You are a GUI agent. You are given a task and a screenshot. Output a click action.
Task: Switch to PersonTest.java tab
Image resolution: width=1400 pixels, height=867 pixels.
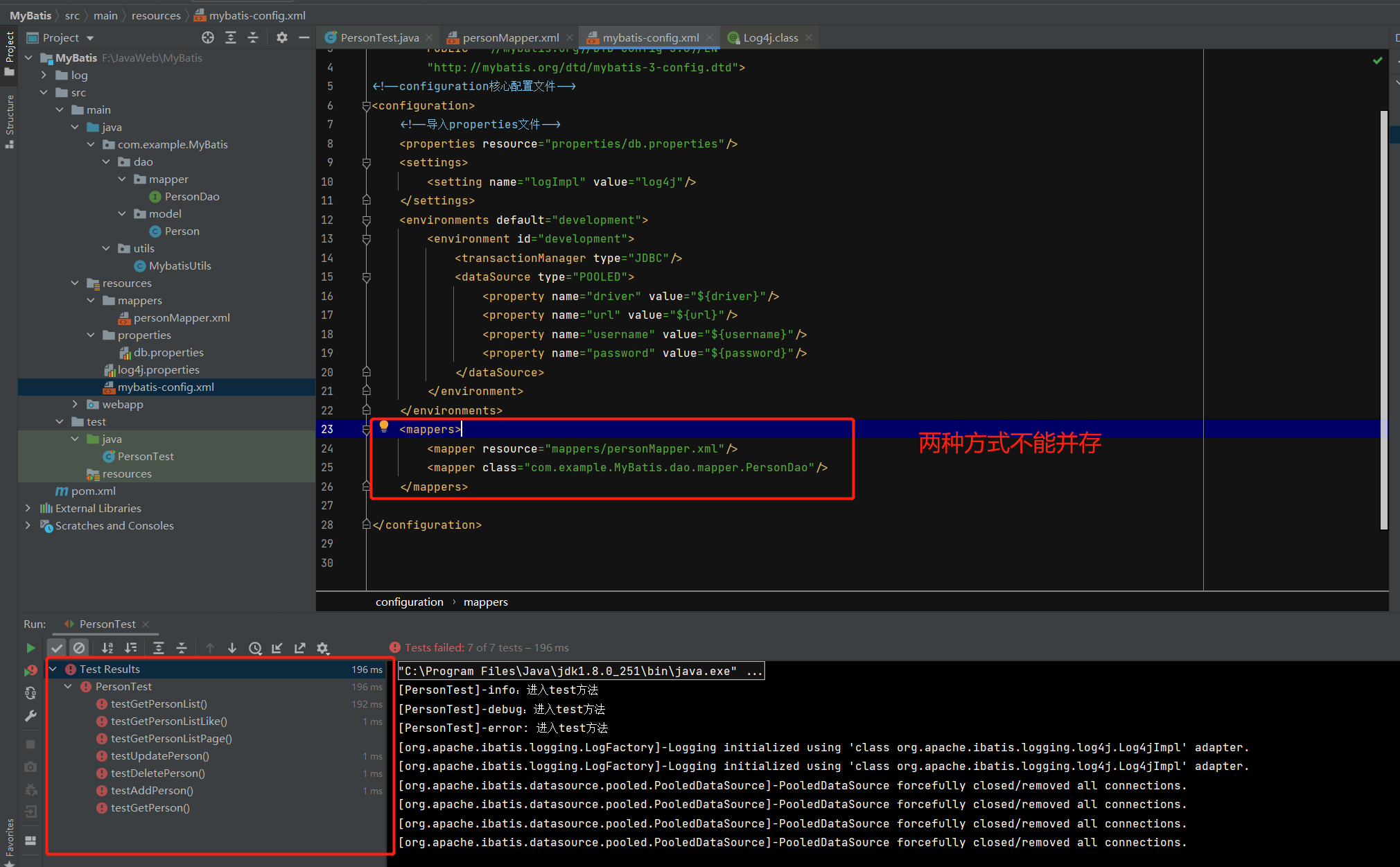pos(379,37)
